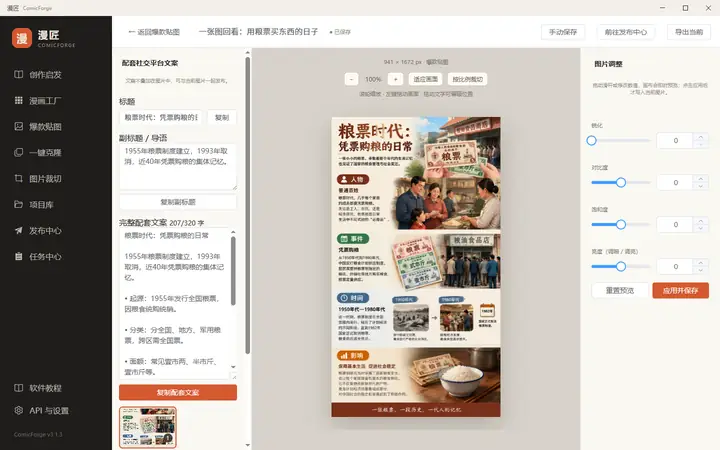720x450 pixels.
Task: Click the 重置预览 button
Action: coord(620,290)
